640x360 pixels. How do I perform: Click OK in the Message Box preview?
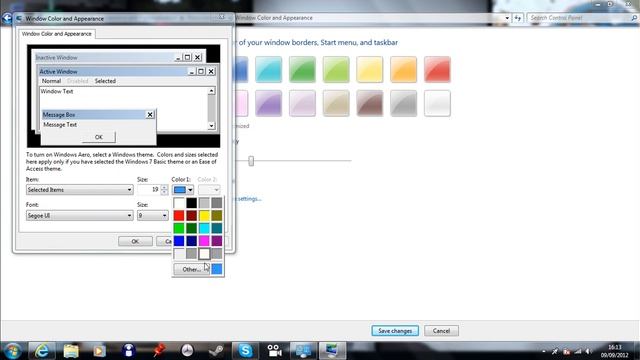[99, 137]
